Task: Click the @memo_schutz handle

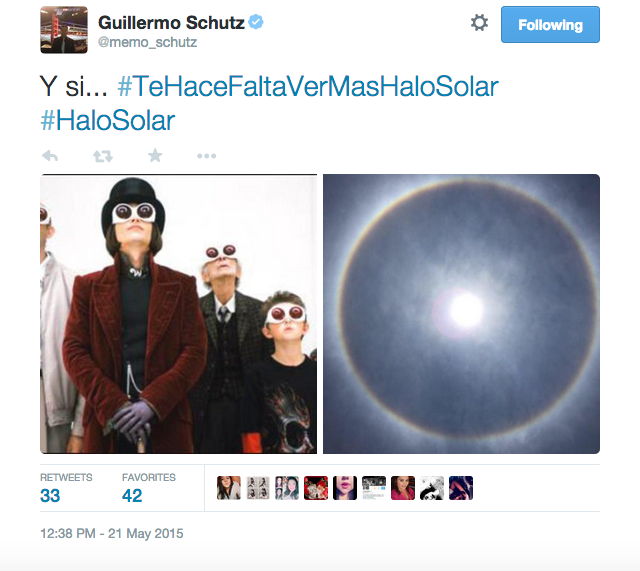Action: point(147,42)
